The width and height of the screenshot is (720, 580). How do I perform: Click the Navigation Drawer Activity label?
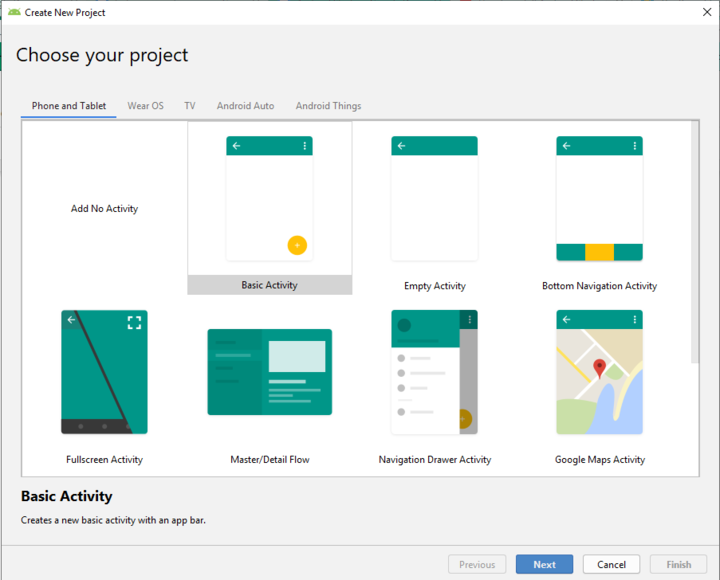pyautogui.click(x=434, y=459)
